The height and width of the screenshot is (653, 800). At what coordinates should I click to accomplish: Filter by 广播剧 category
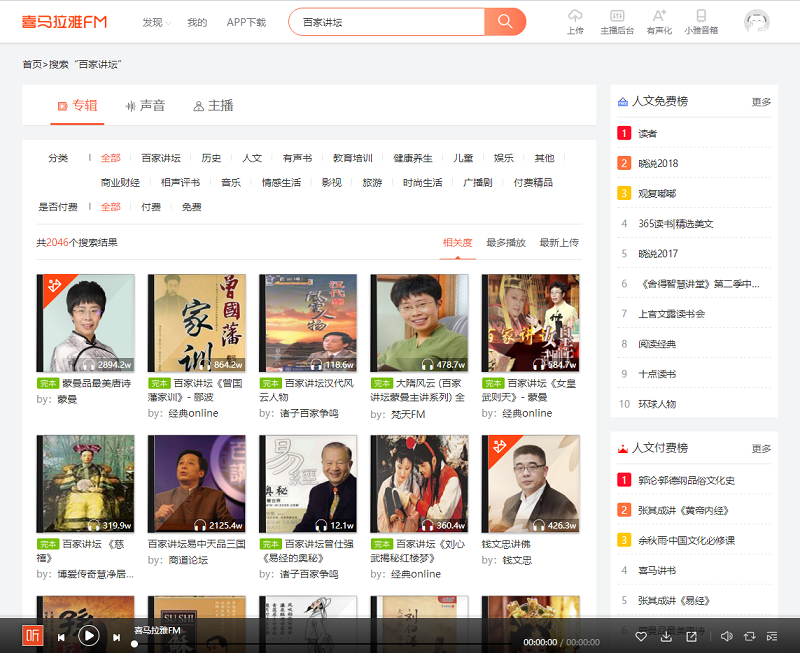tap(478, 183)
